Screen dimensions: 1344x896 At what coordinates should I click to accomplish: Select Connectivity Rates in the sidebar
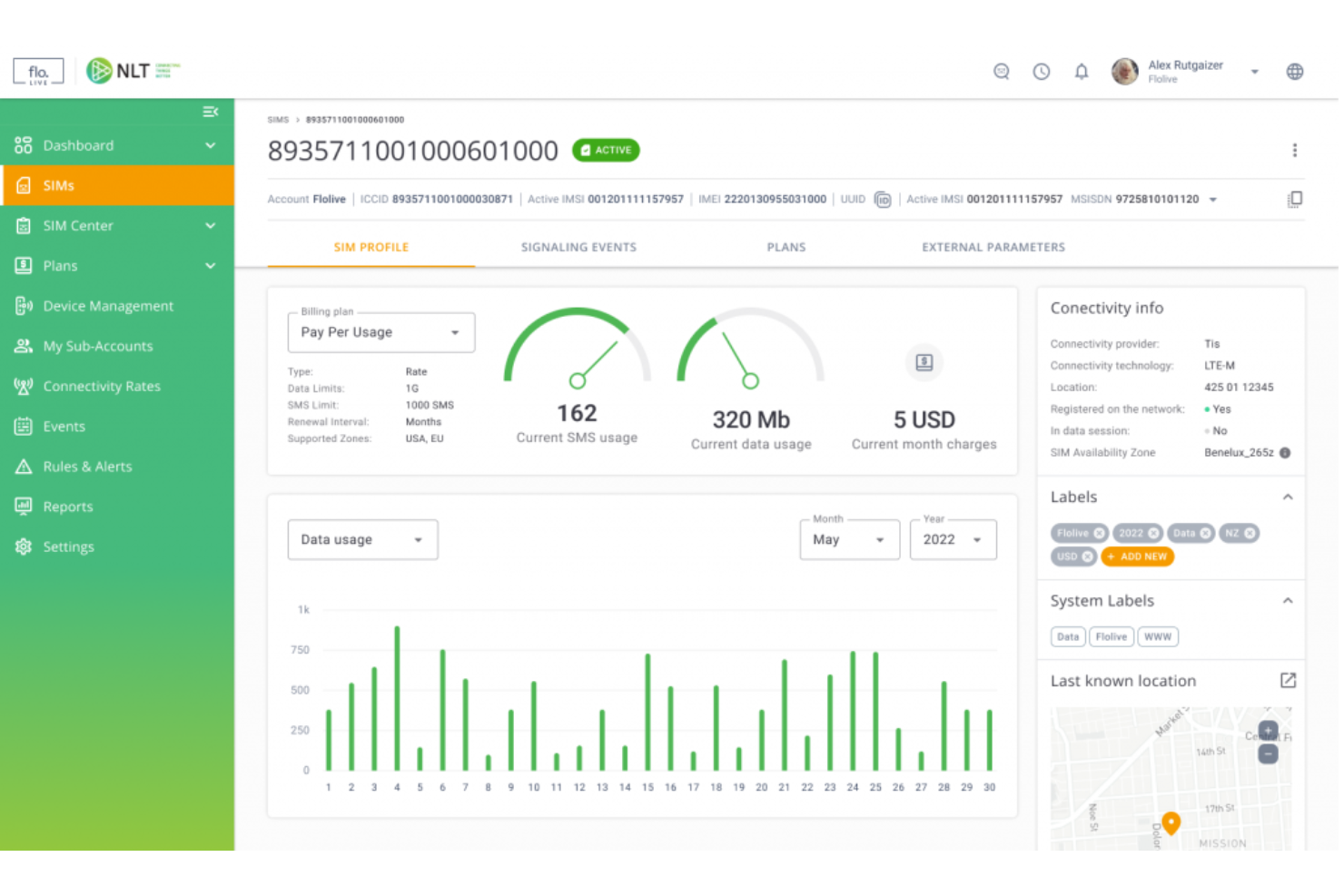click(102, 386)
